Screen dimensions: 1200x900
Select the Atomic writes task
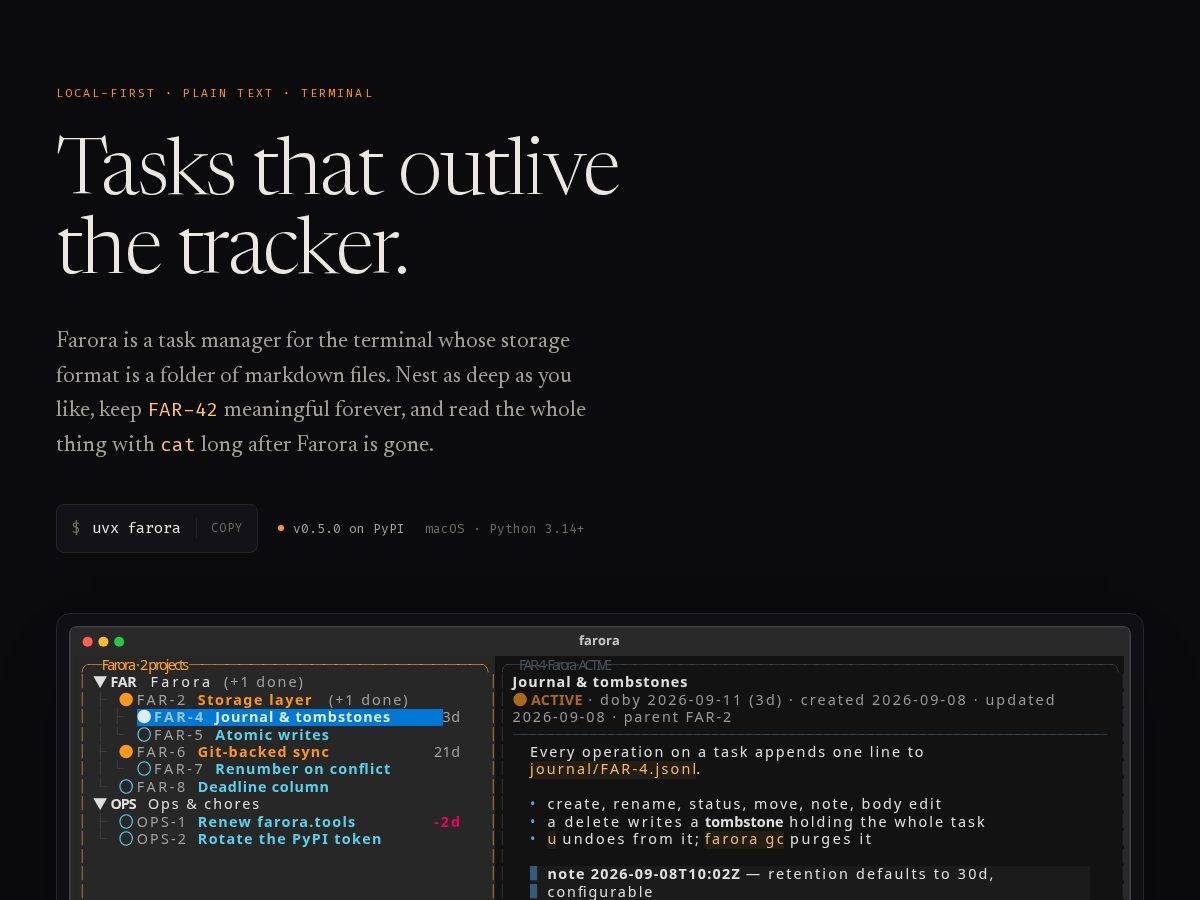272,735
